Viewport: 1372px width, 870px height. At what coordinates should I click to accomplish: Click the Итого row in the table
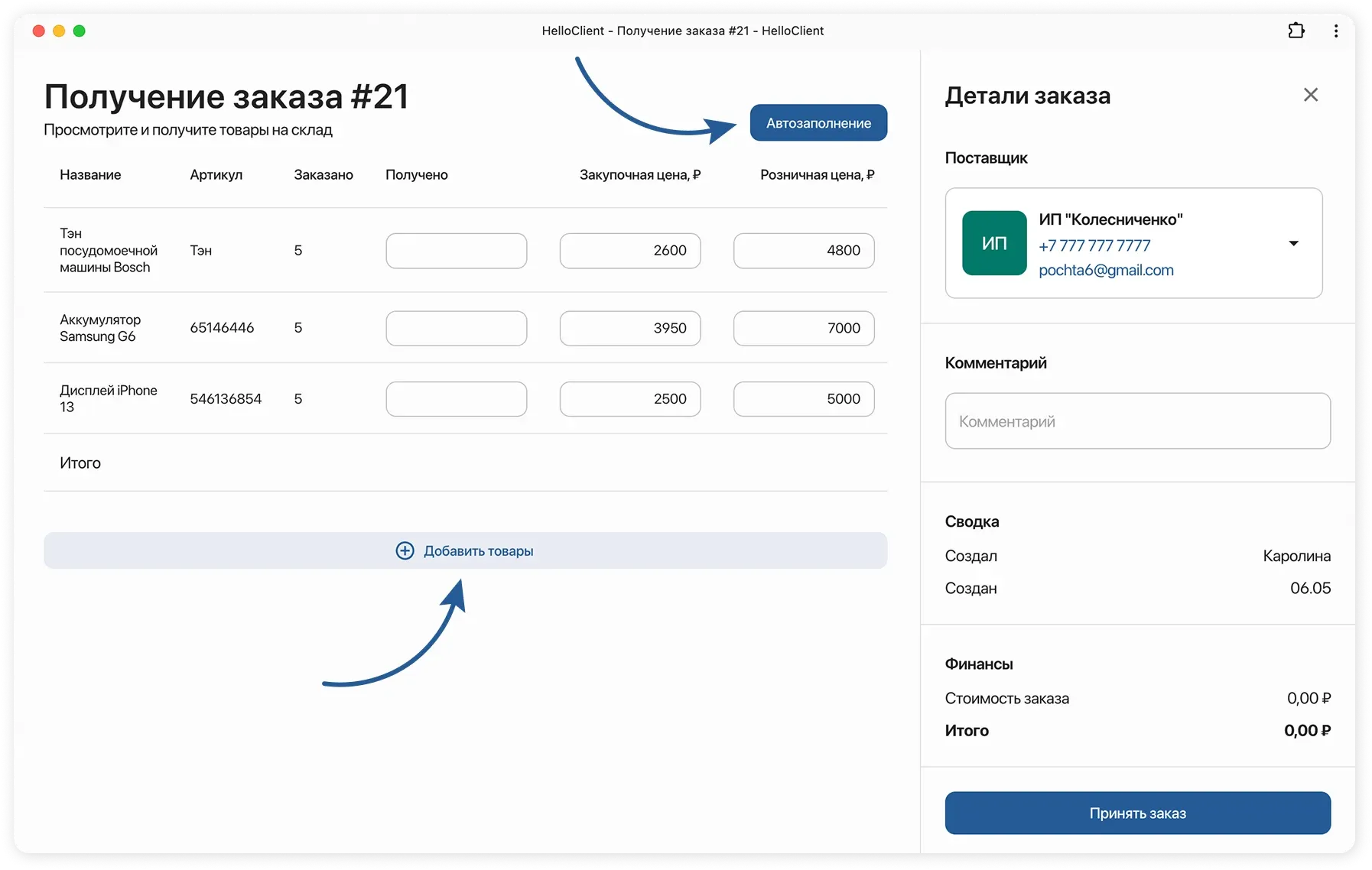coord(80,463)
